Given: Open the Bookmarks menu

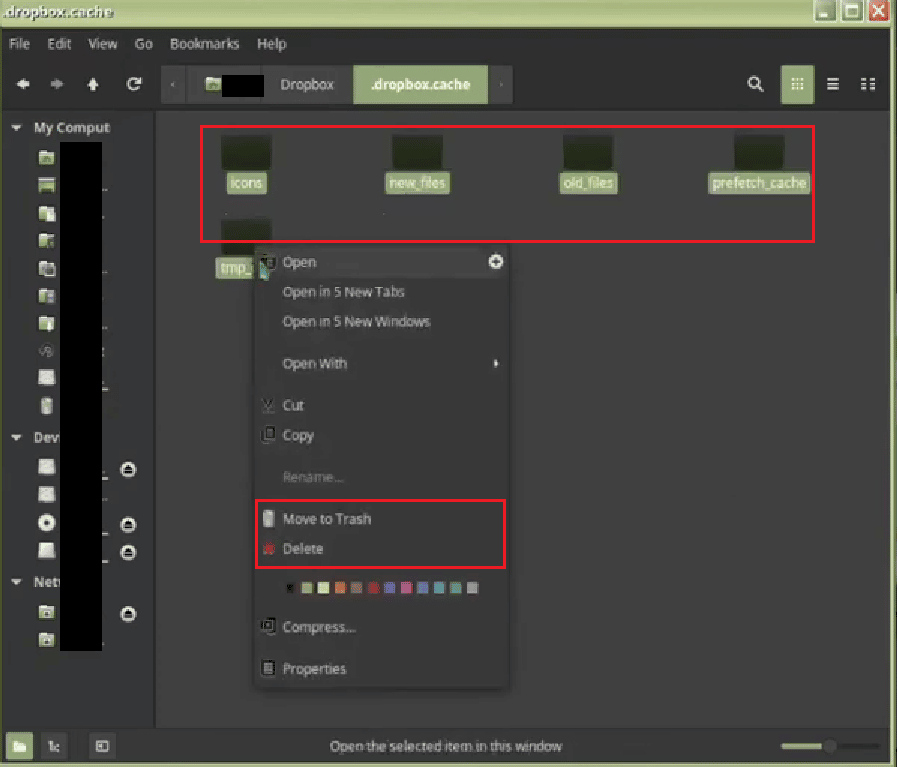Looking at the screenshot, I should tap(204, 44).
